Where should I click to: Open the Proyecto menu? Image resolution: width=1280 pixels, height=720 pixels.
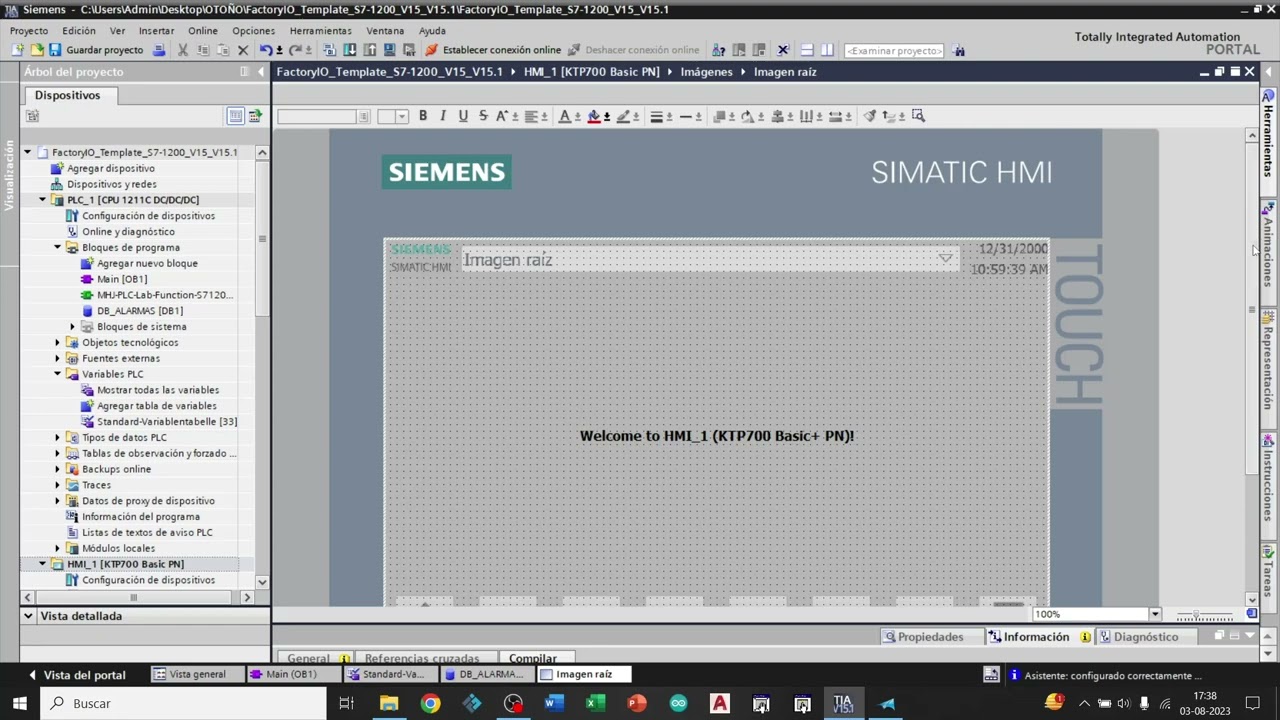point(29,31)
